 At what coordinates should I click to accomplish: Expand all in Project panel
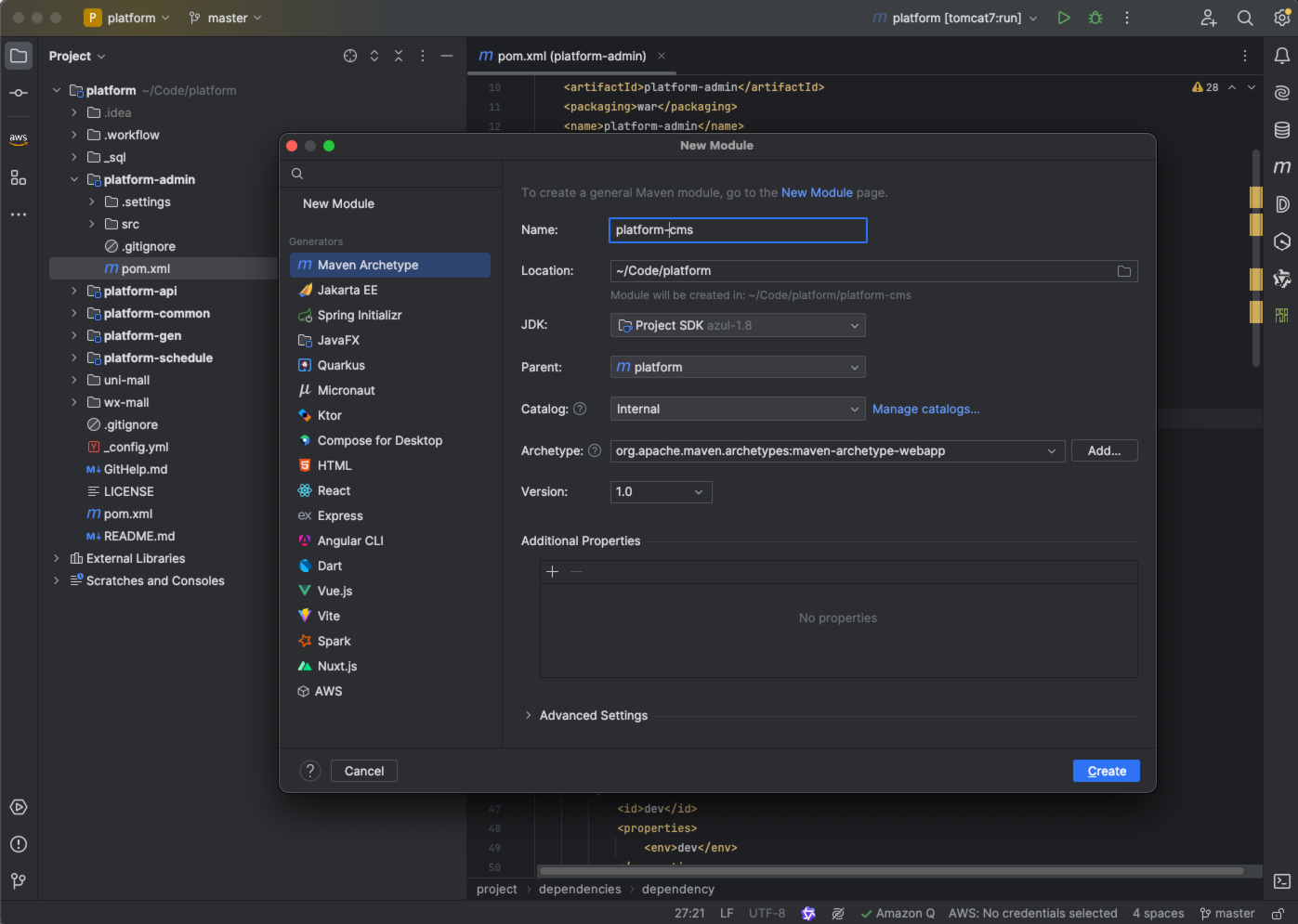click(x=374, y=56)
